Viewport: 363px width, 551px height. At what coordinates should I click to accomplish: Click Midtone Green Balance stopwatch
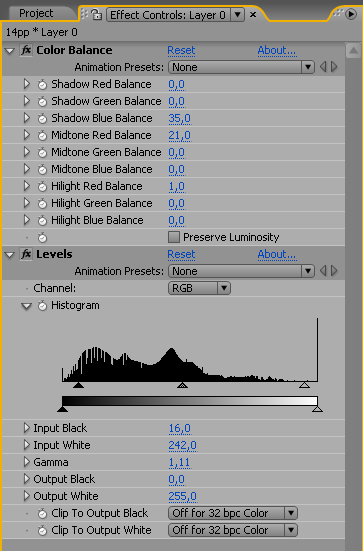42,153
